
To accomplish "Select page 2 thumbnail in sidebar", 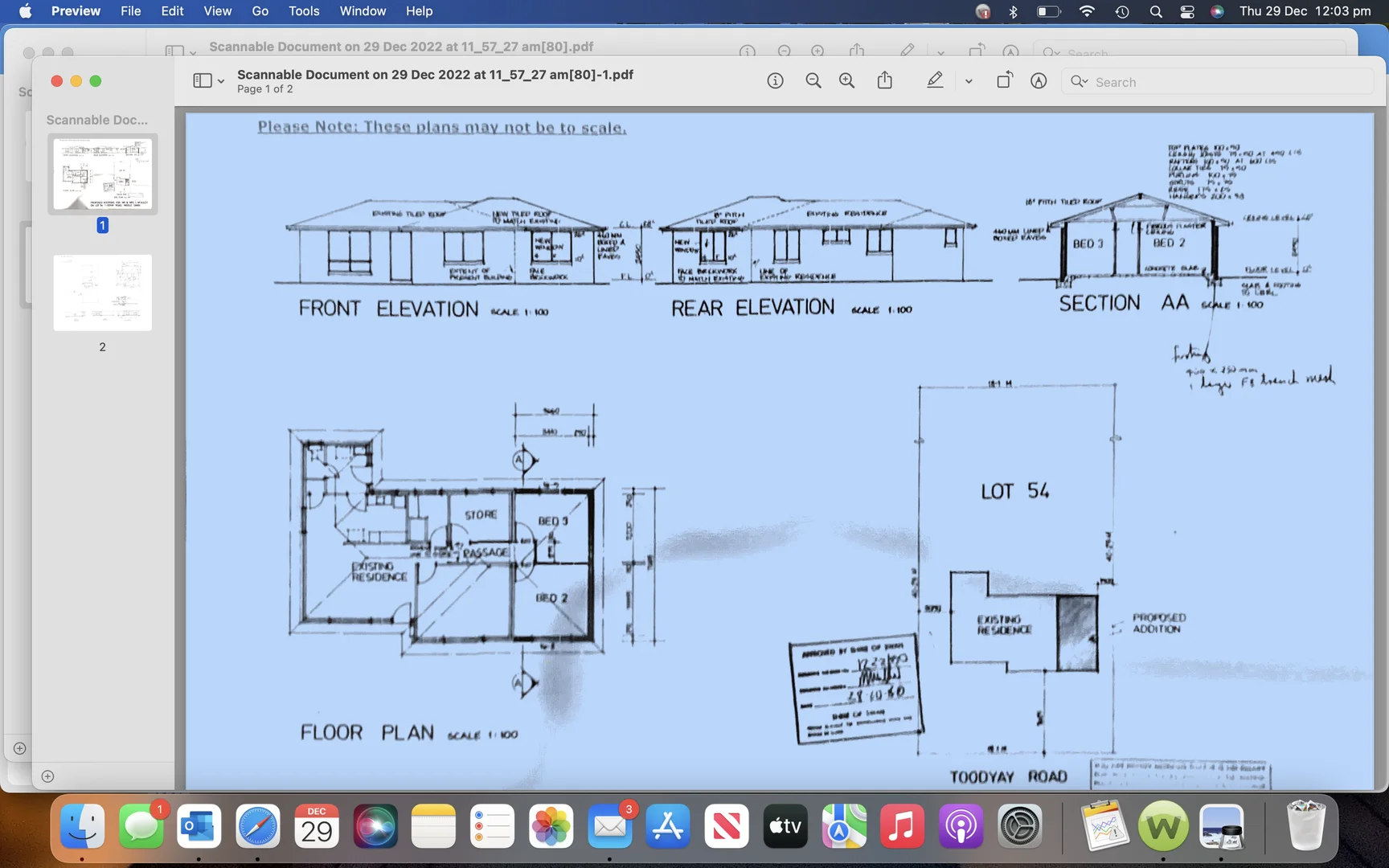I will point(102,293).
